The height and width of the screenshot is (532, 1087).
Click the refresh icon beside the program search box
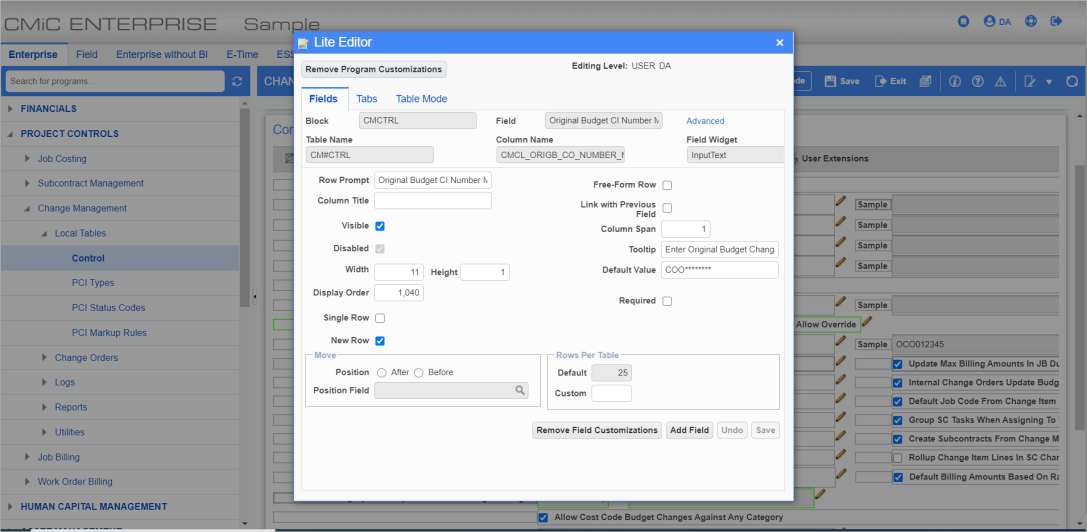(x=237, y=81)
